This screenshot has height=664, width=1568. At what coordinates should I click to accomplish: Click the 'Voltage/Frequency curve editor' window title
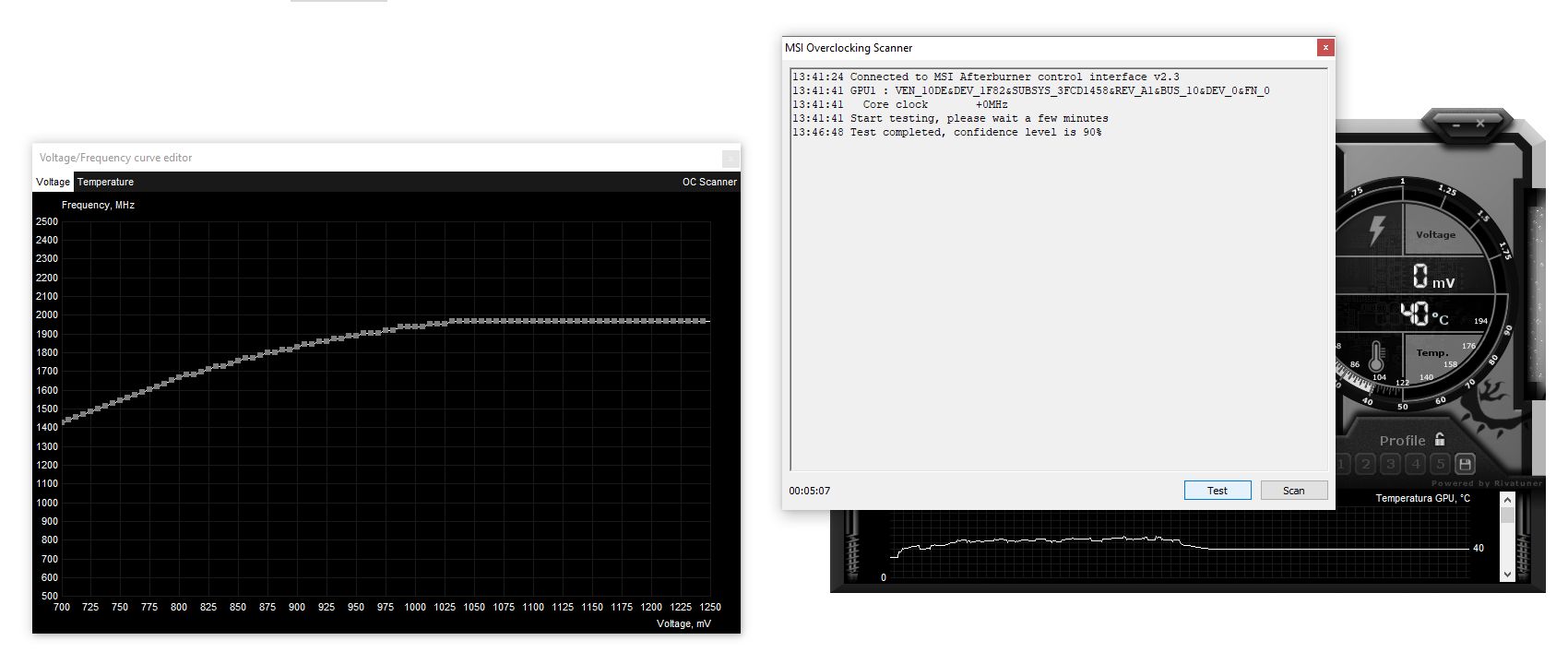(x=116, y=158)
